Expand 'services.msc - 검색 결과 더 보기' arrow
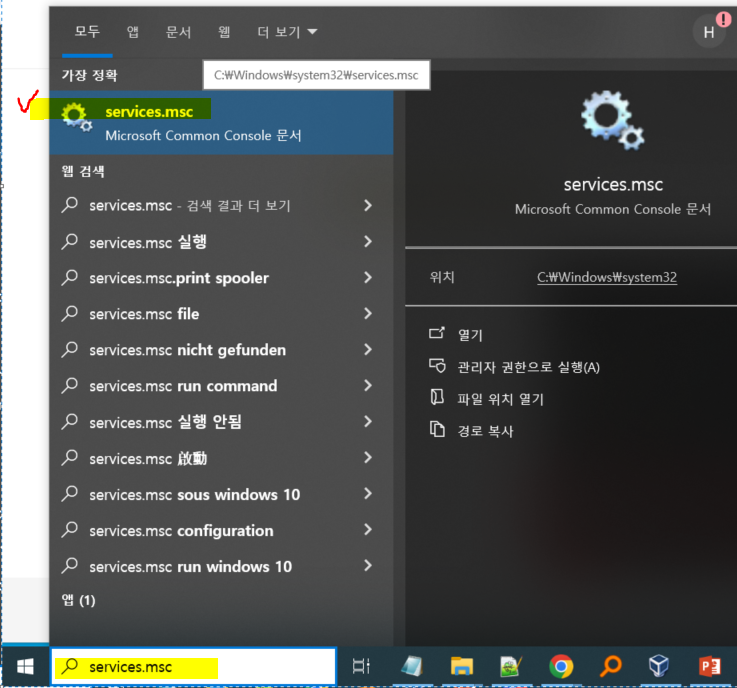 click(x=368, y=205)
